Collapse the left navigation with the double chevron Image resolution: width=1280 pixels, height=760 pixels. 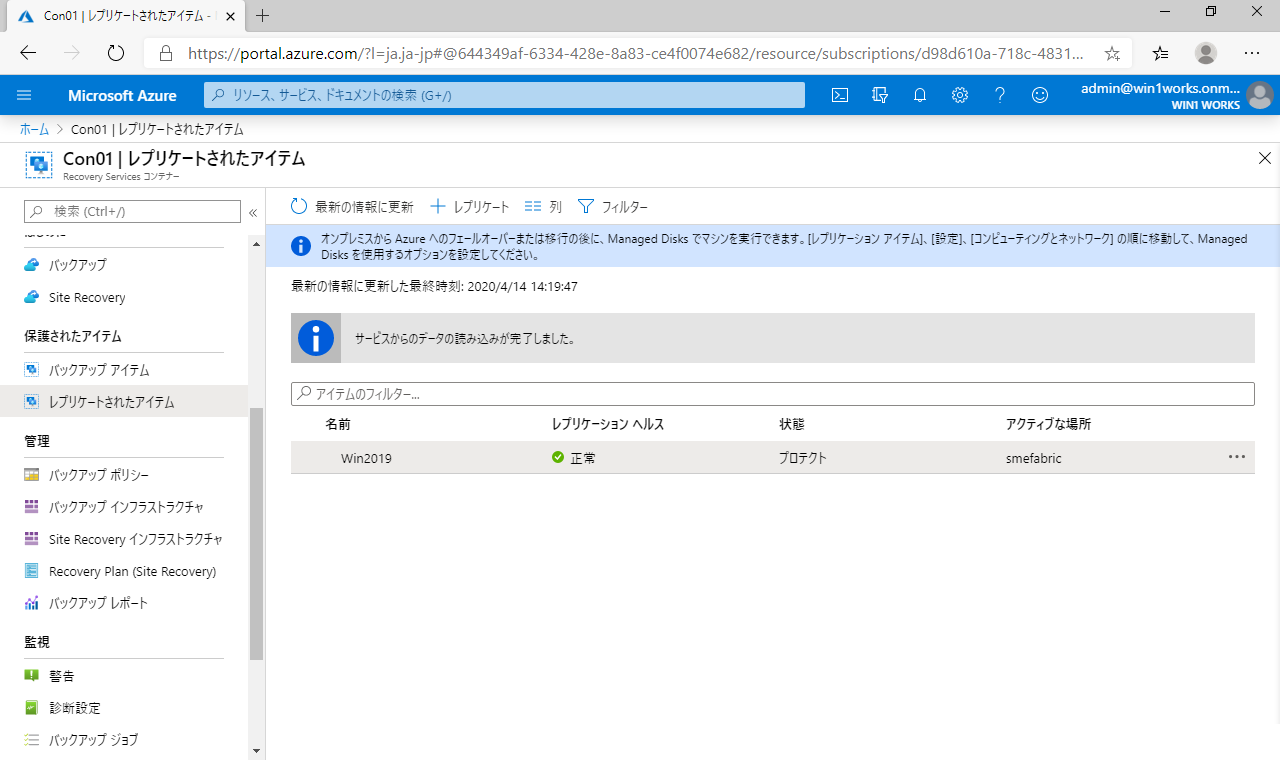click(x=253, y=212)
